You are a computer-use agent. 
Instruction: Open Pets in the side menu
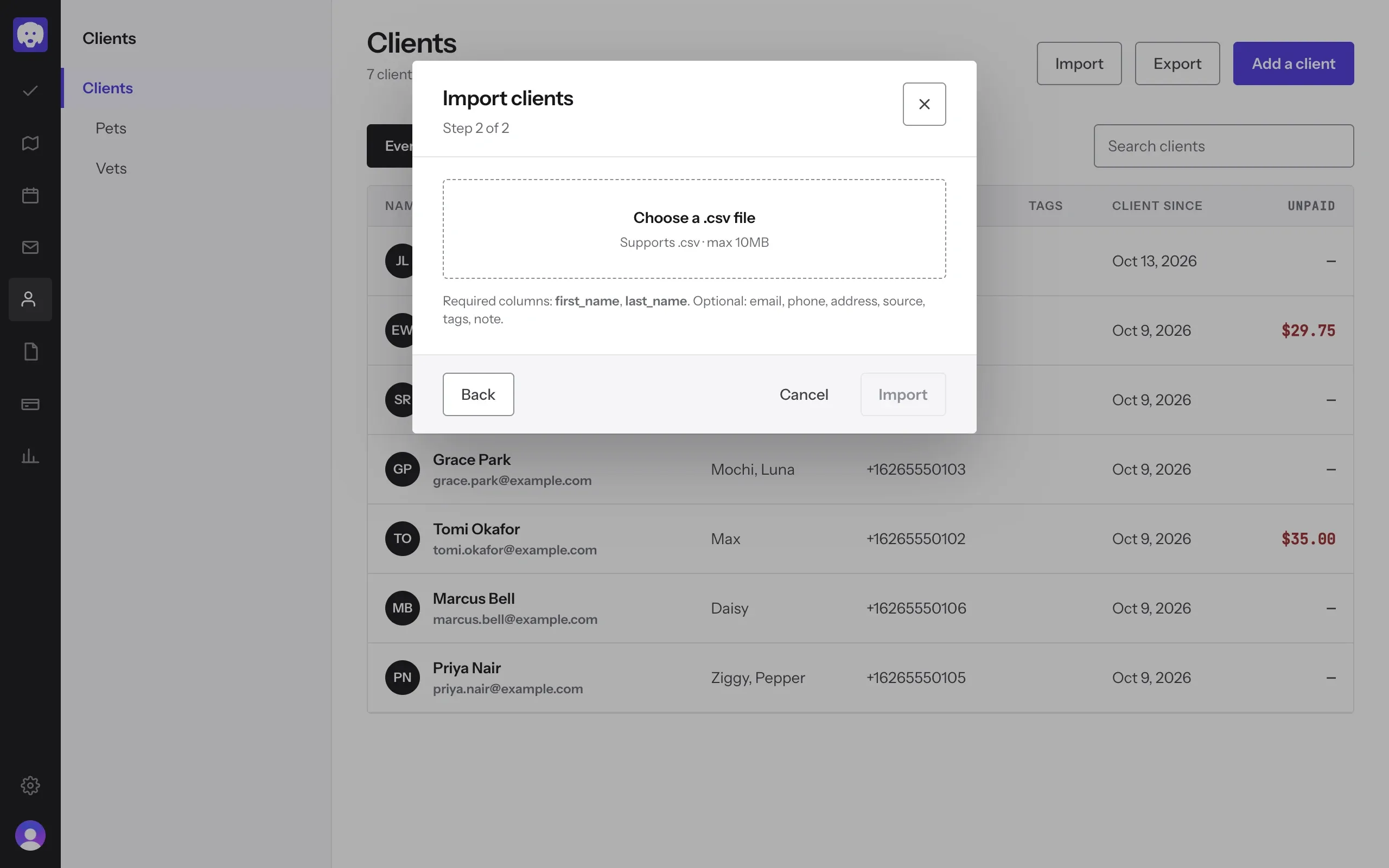click(111, 128)
